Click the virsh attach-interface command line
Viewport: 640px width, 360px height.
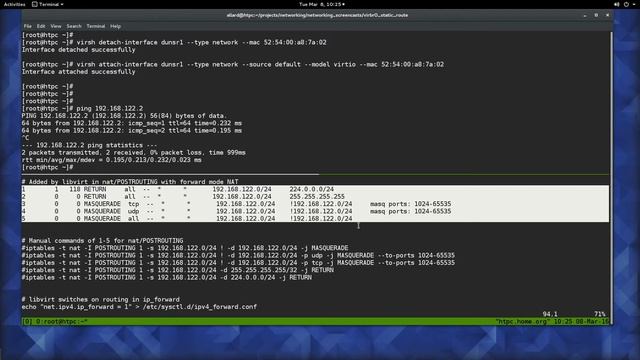pyautogui.click(x=233, y=64)
